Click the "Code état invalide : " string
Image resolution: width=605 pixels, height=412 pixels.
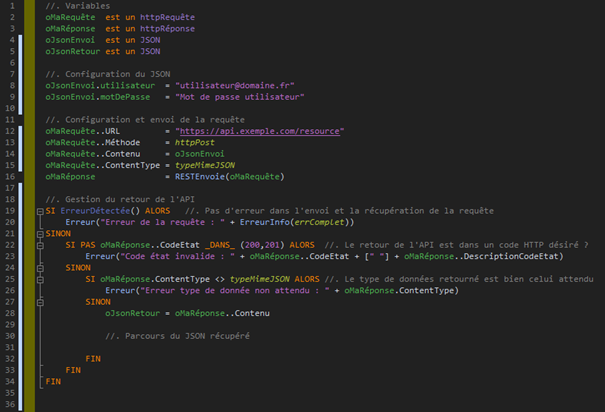177,256
